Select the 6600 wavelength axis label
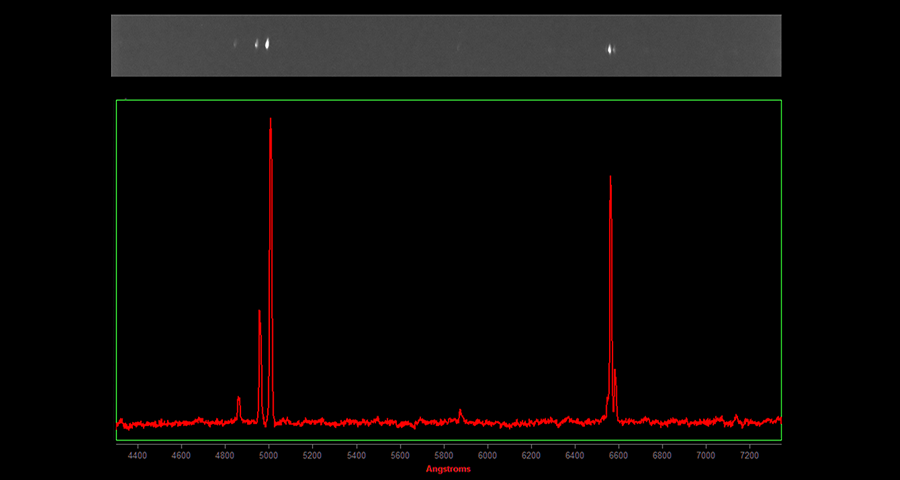This screenshot has width=900, height=480. click(x=619, y=455)
